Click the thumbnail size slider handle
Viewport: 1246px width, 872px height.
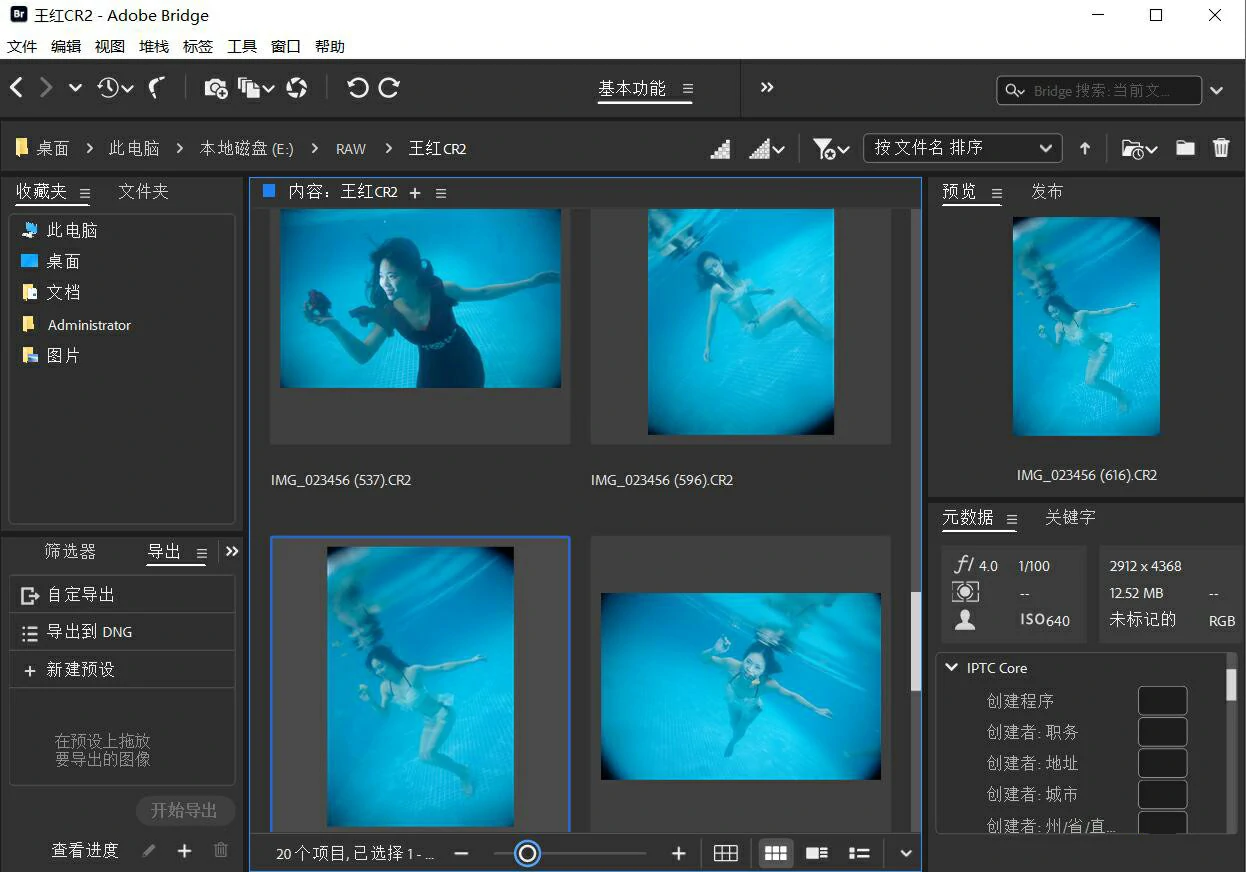(x=527, y=853)
